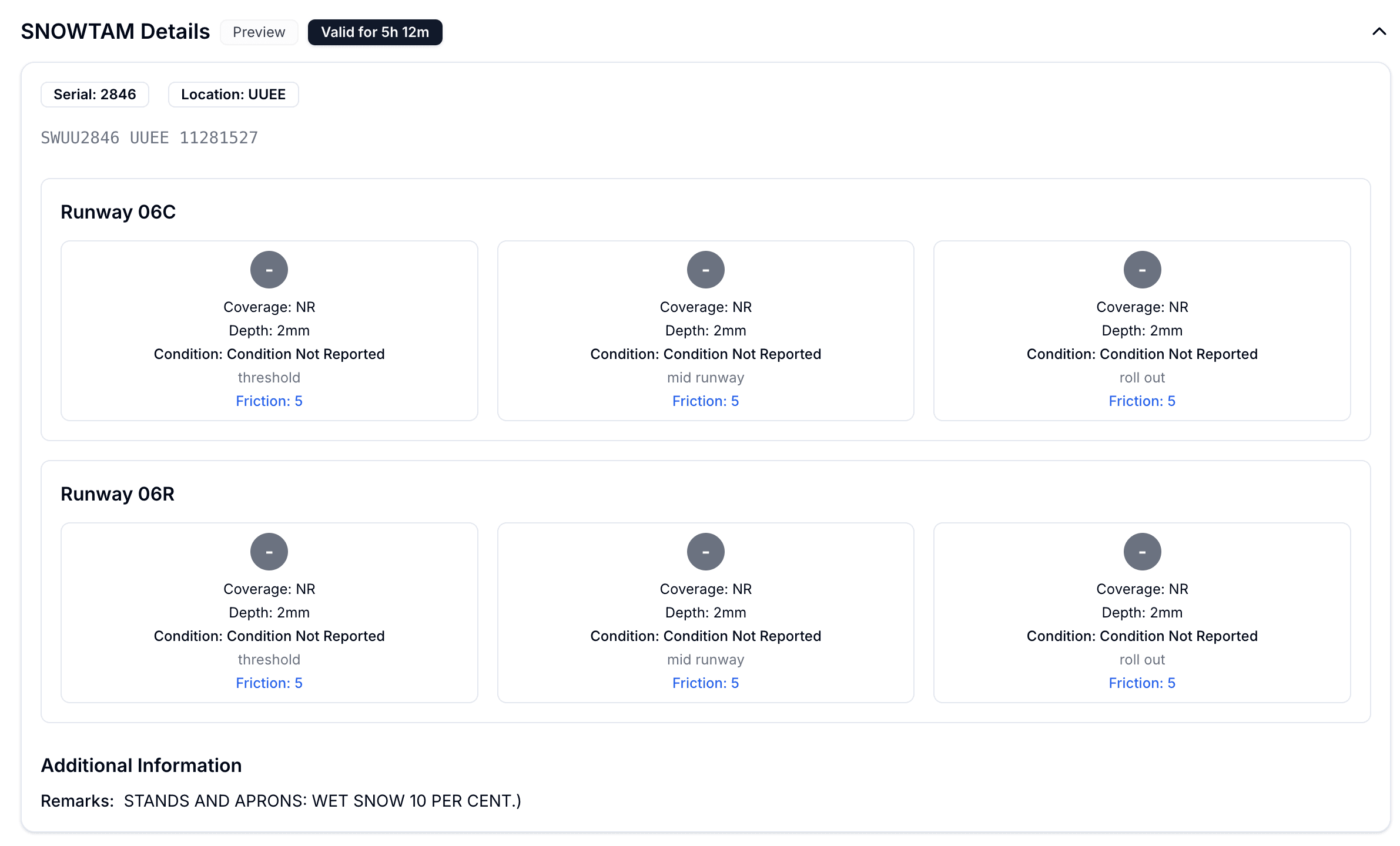Click Runway 06R roll out status icon
This screenshot has width=1400, height=846.
(x=1142, y=552)
